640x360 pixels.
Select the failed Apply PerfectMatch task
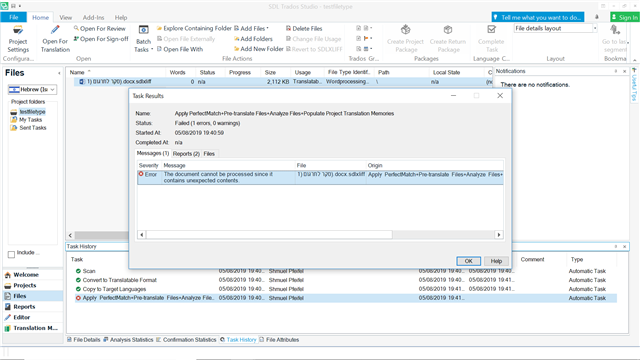tap(345, 298)
